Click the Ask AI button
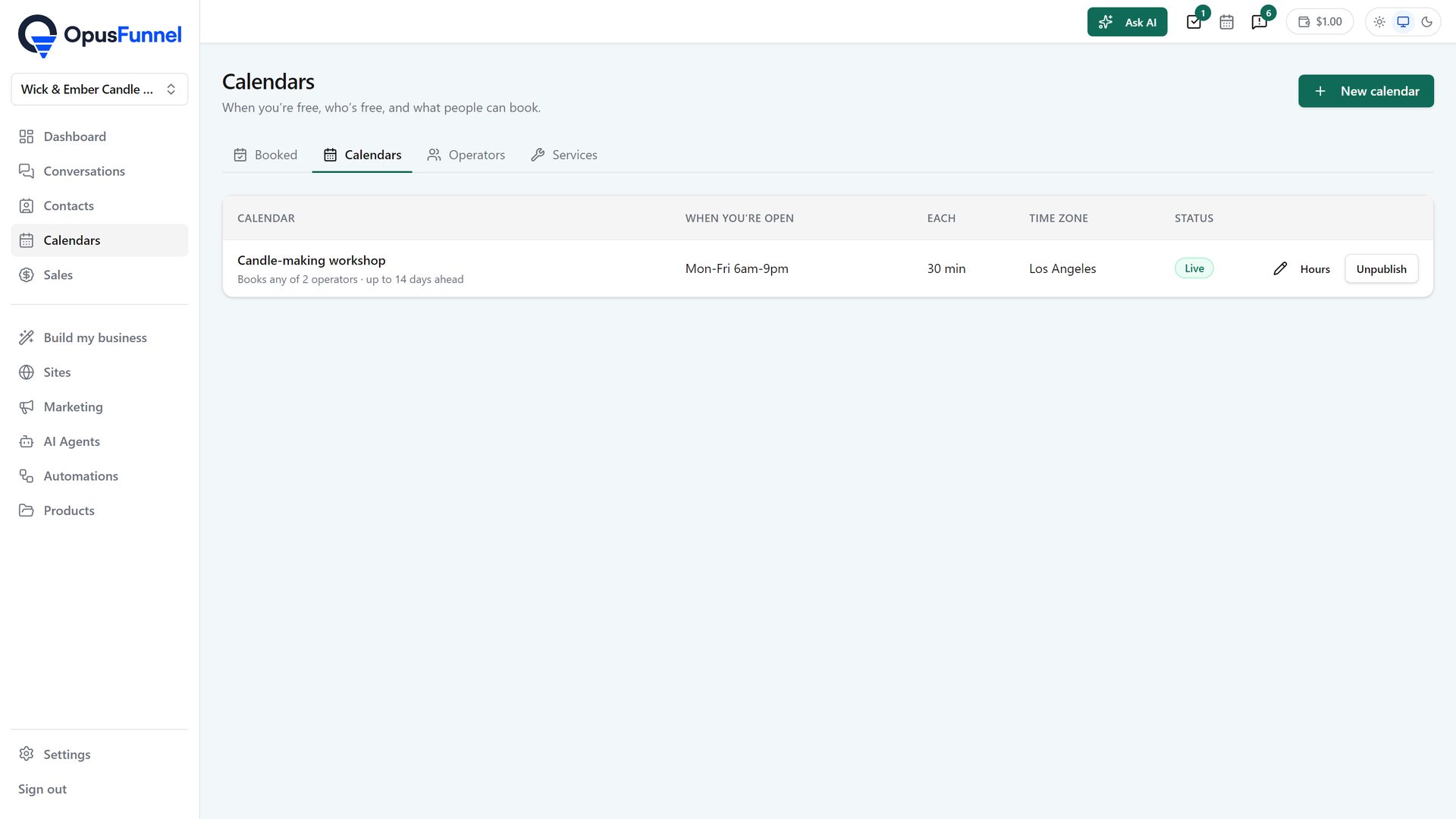Screen dimensions: 1456x819 [x=1127, y=22]
